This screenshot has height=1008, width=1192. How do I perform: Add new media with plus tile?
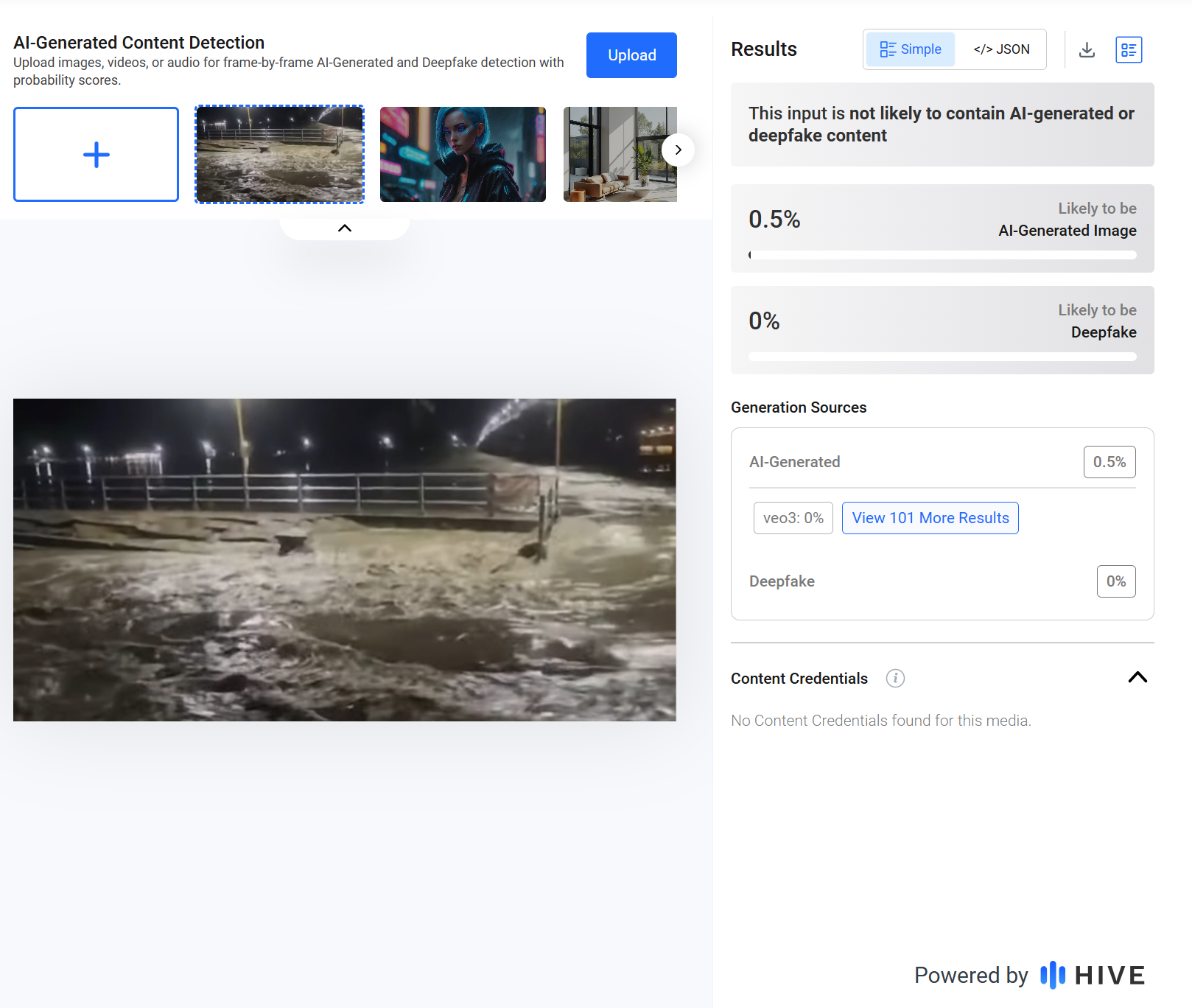click(96, 154)
